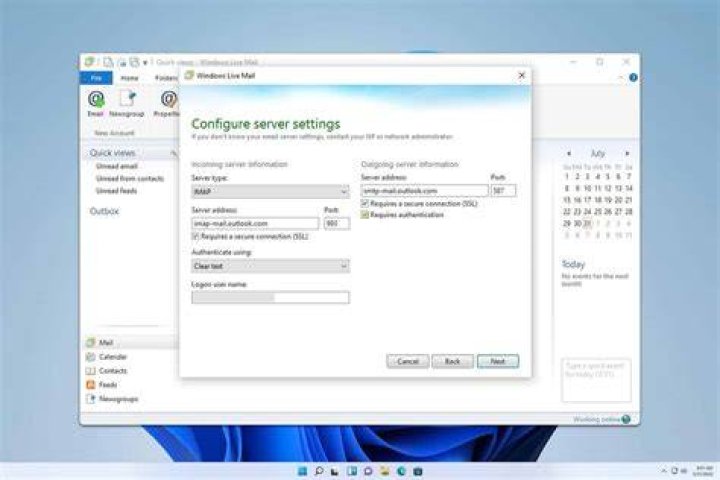This screenshot has height=480, width=720.
Task: Open the Windows Start menu
Action: tap(303, 471)
